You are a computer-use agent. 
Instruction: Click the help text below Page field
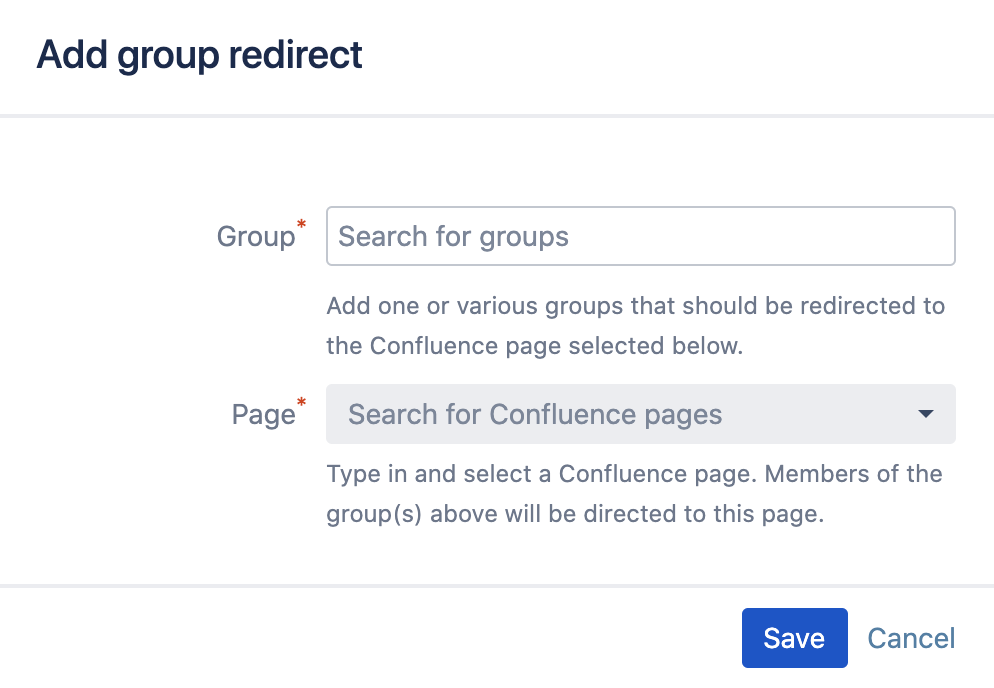pos(634,494)
